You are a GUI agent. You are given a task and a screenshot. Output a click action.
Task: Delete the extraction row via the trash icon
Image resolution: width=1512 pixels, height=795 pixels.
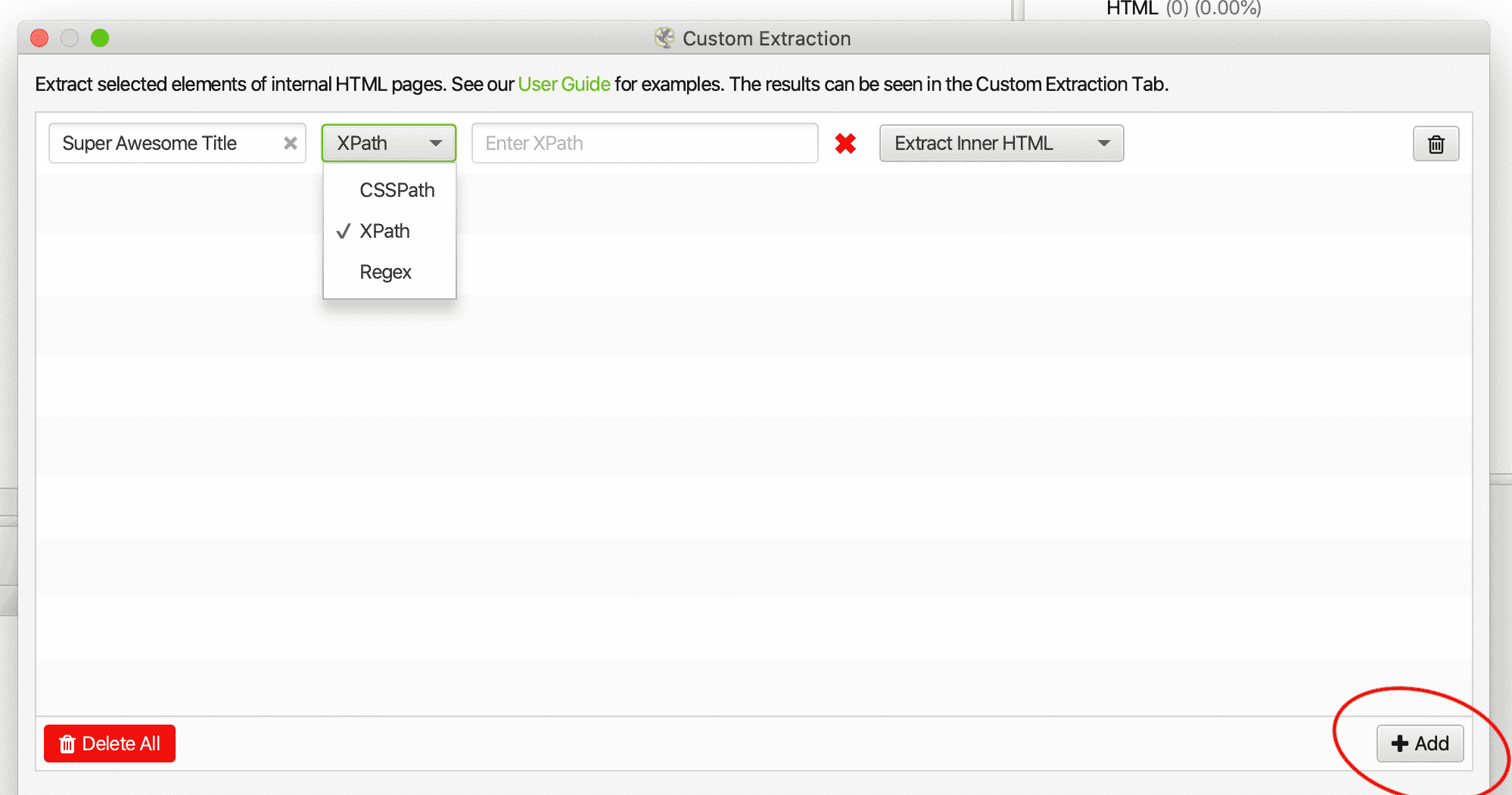[x=1436, y=143]
